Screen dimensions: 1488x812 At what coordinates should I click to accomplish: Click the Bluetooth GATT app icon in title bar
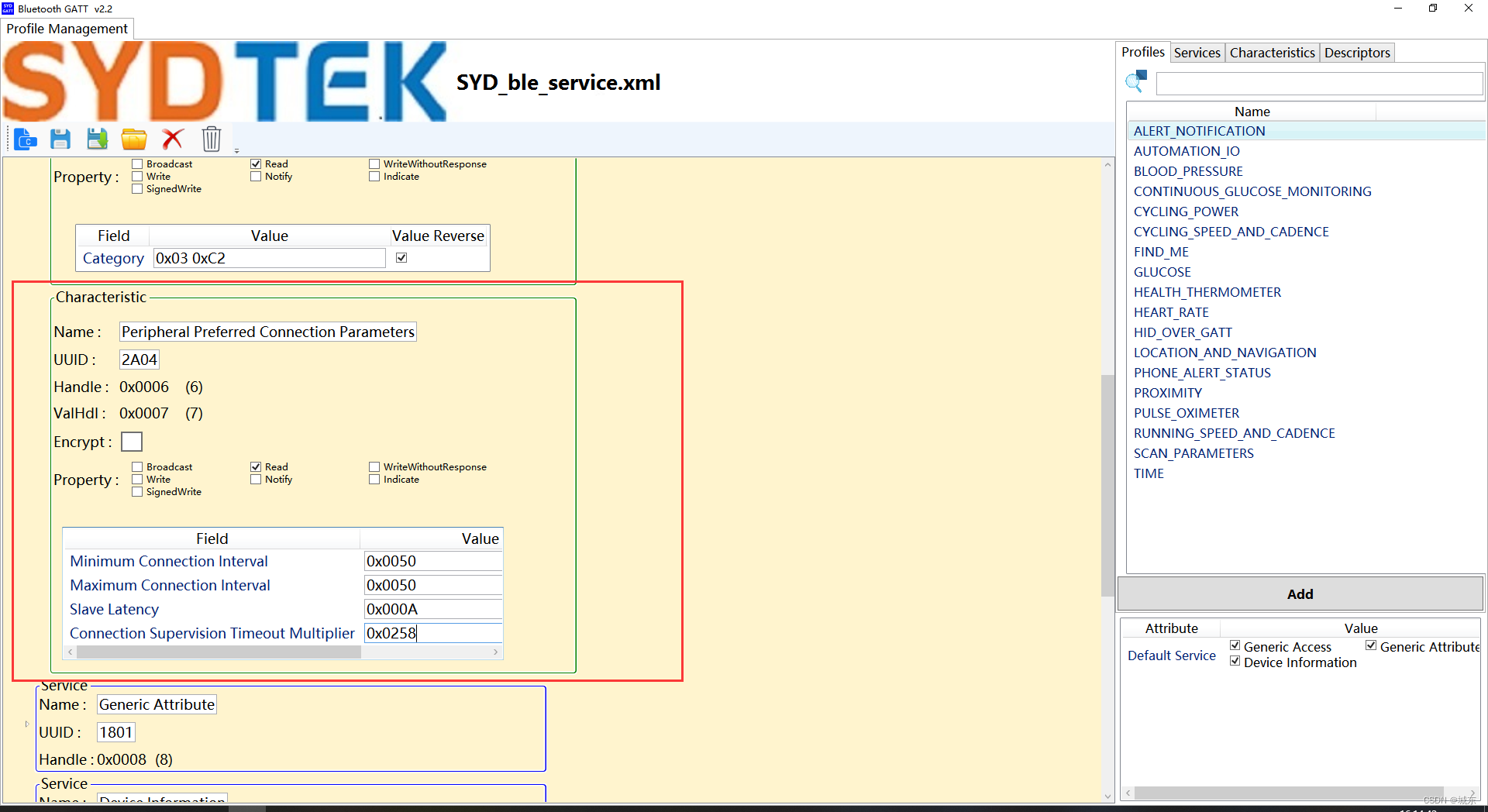[8, 9]
